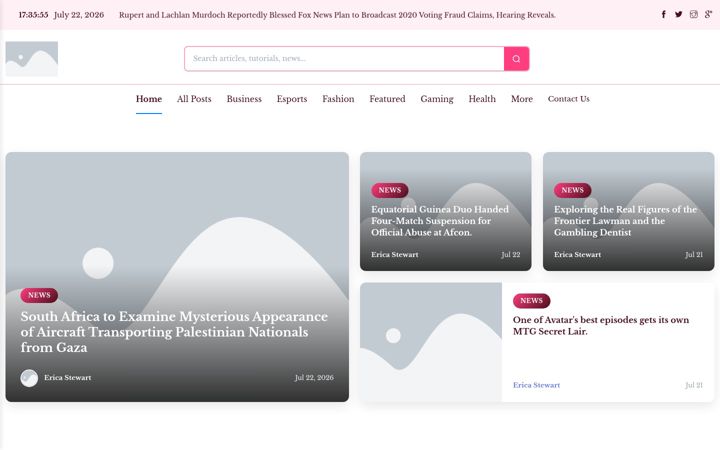Click NEWS badge on Equatorial Guinea card

pyautogui.click(x=390, y=190)
